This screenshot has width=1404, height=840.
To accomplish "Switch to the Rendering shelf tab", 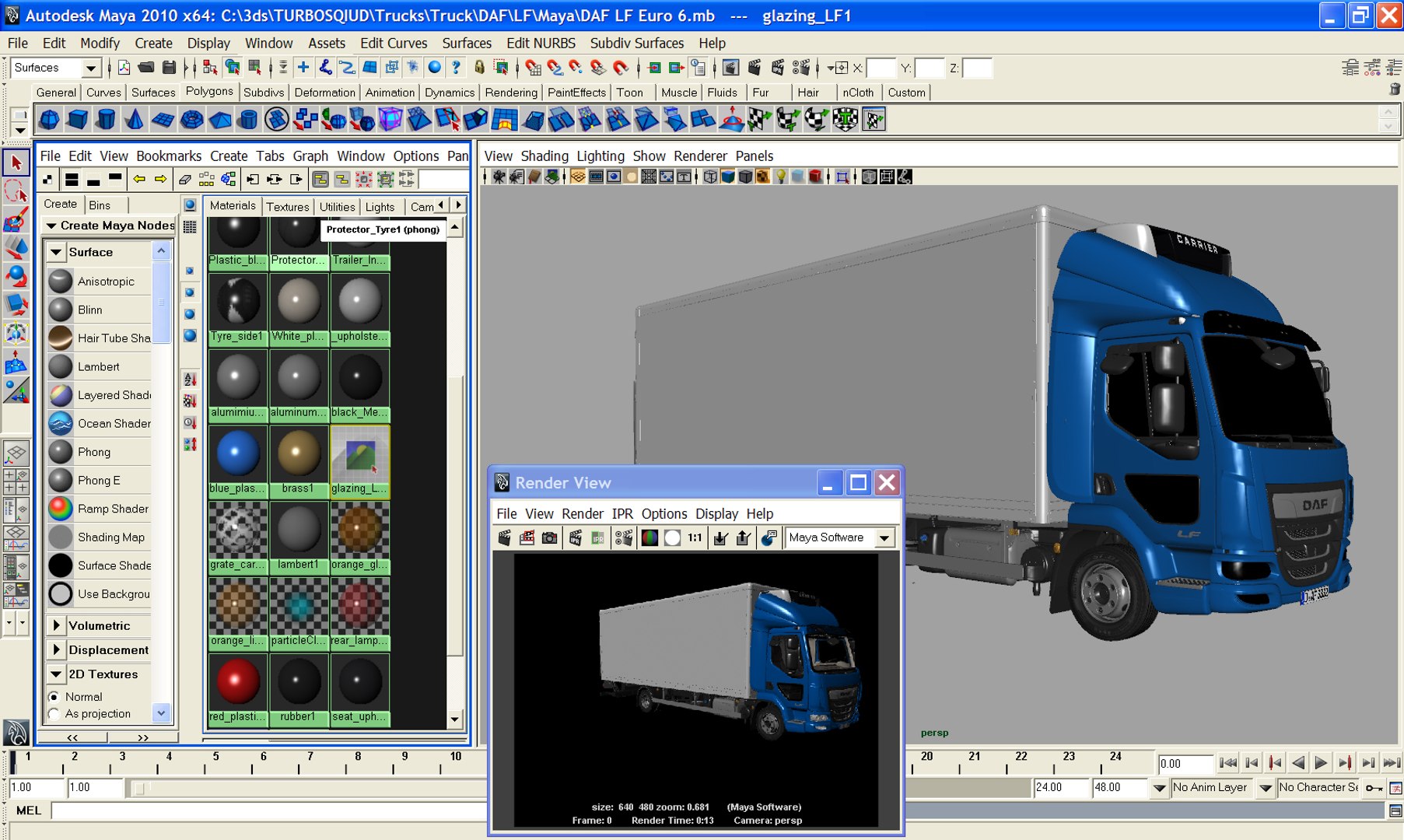I will [x=511, y=93].
